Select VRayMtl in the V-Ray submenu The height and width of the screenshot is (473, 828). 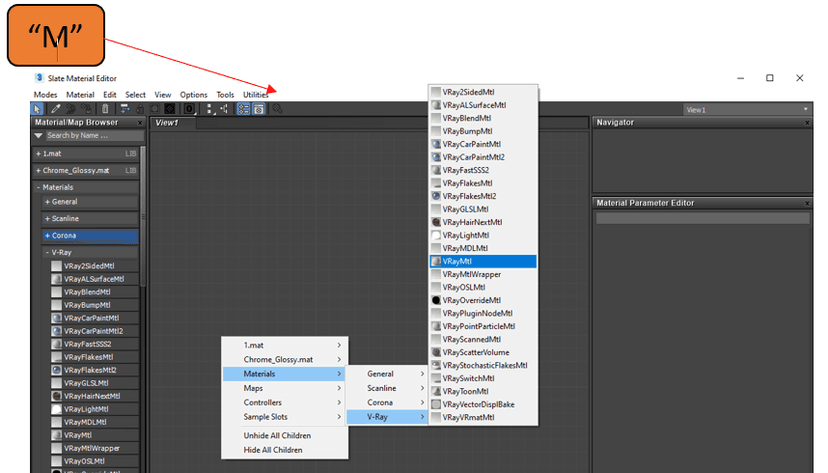[x=483, y=261]
